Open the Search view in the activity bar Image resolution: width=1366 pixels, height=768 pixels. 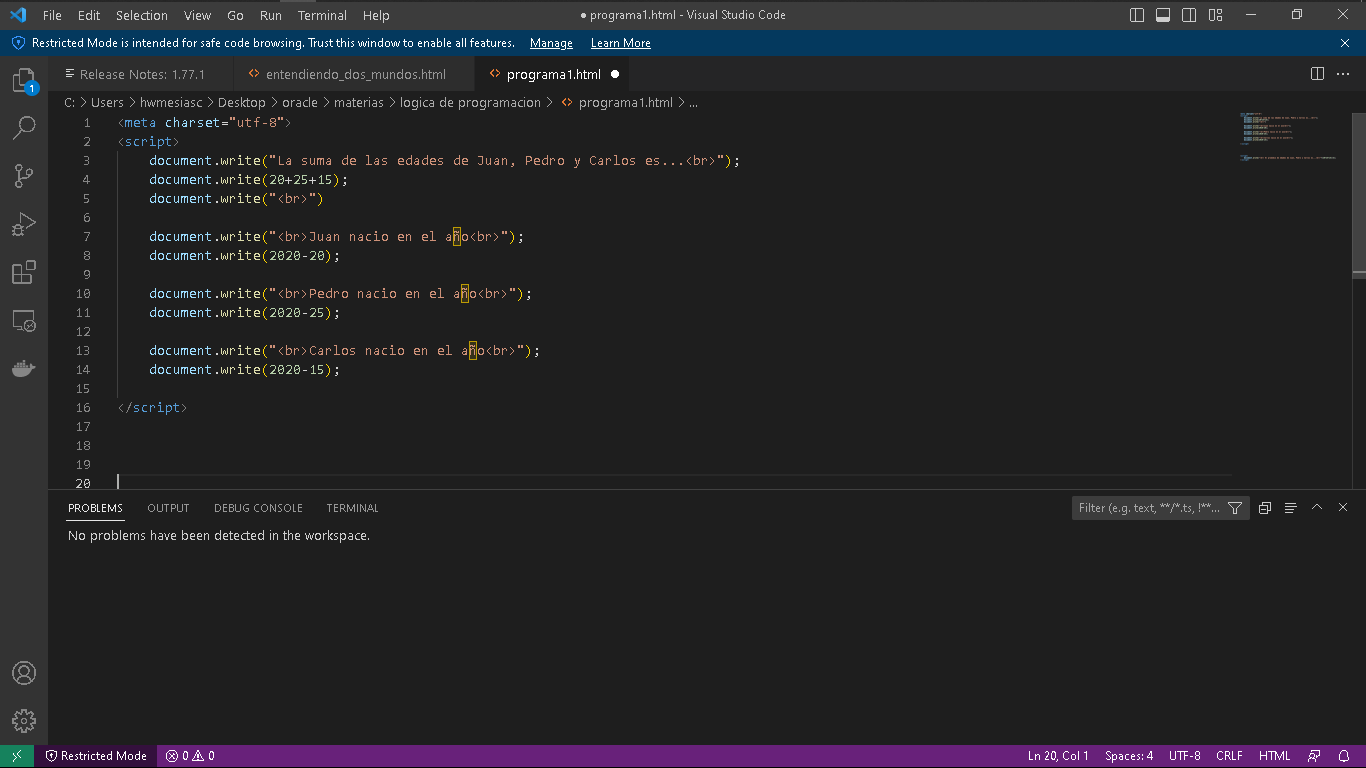[x=24, y=128]
